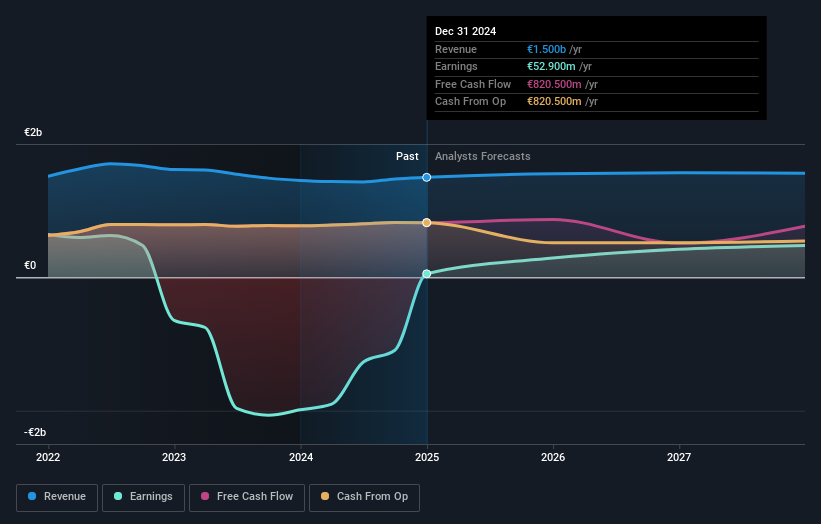
Task: Click the €2b y-axis label
Action: pos(33,132)
